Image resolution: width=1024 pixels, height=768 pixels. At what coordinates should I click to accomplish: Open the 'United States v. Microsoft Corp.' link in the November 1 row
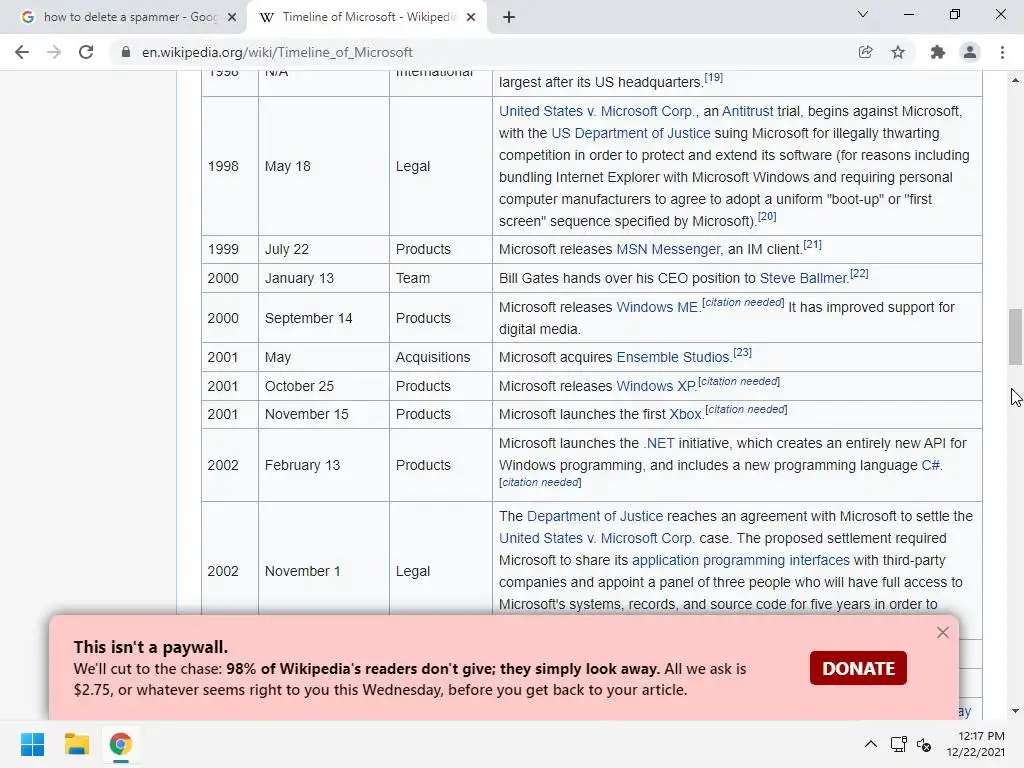click(x=596, y=538)
